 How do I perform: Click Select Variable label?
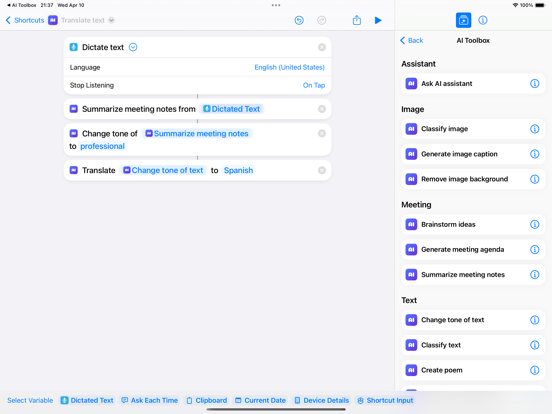pos(30,400)
